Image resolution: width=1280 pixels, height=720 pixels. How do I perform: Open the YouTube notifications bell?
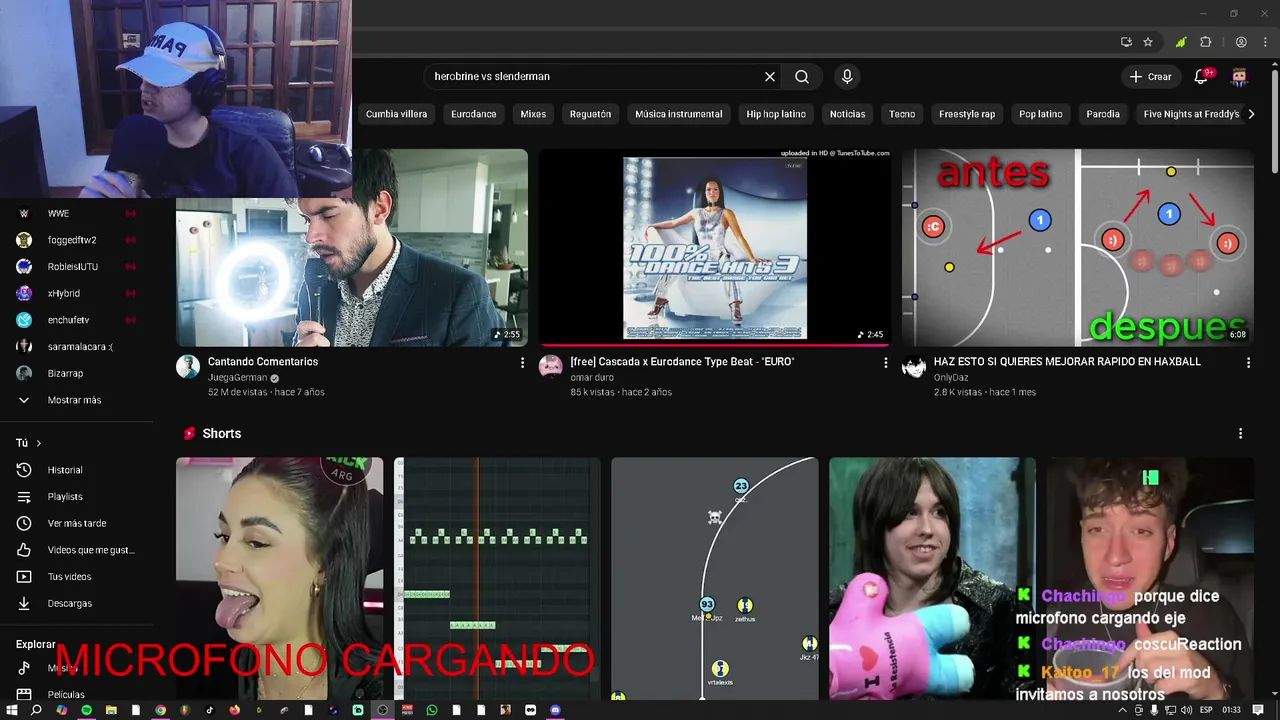coord(1202,77)
